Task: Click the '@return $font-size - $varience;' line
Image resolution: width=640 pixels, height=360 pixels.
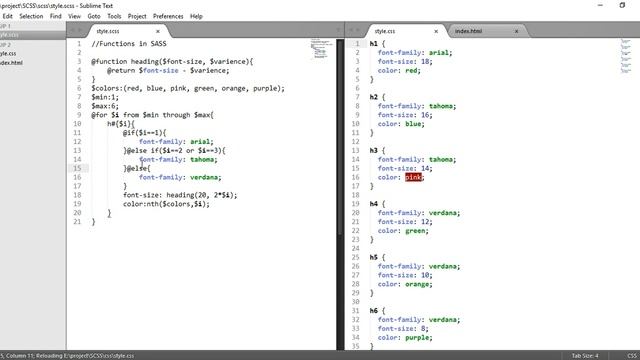Action: [168, 71]
